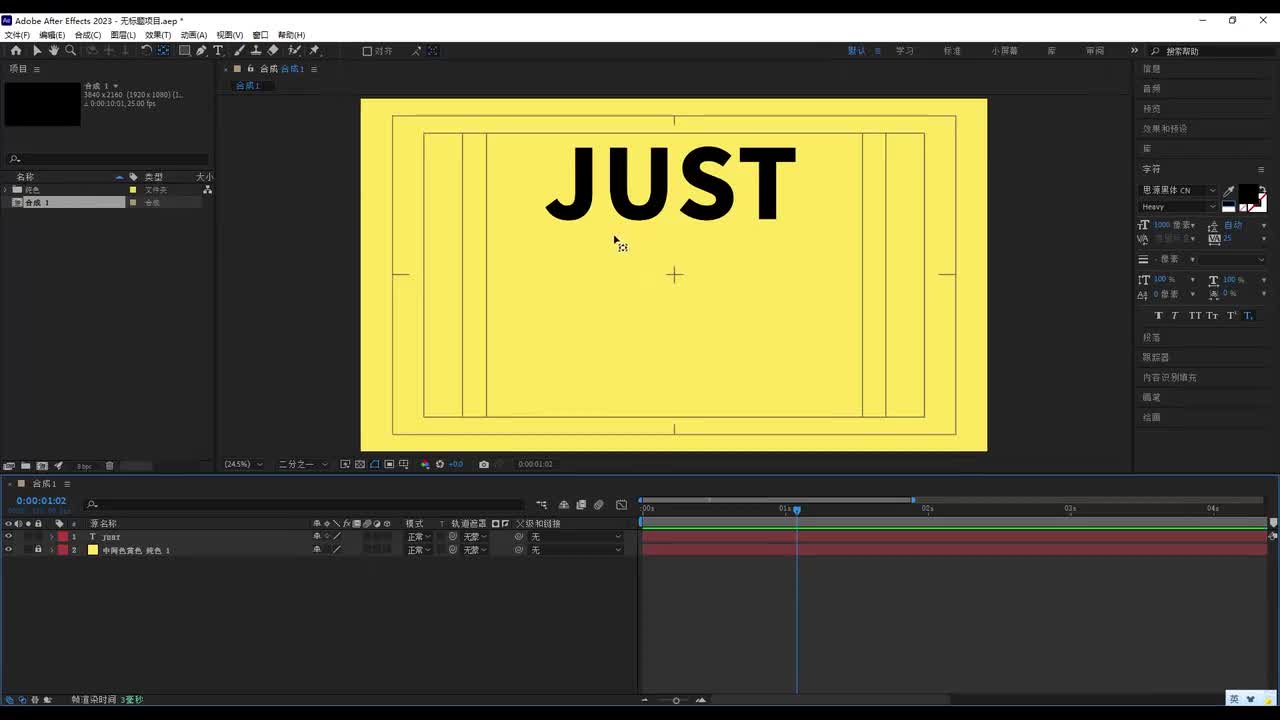
Task: Switch to the 小屏幕 workspace
Action: tap(1004, 51)
